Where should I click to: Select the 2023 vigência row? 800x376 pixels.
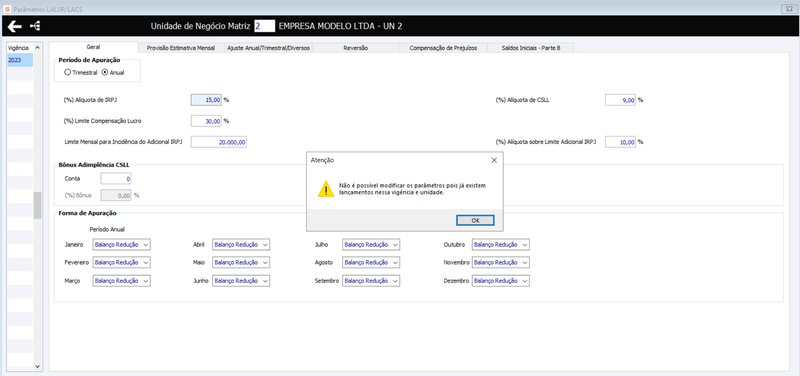coord(20,60)
